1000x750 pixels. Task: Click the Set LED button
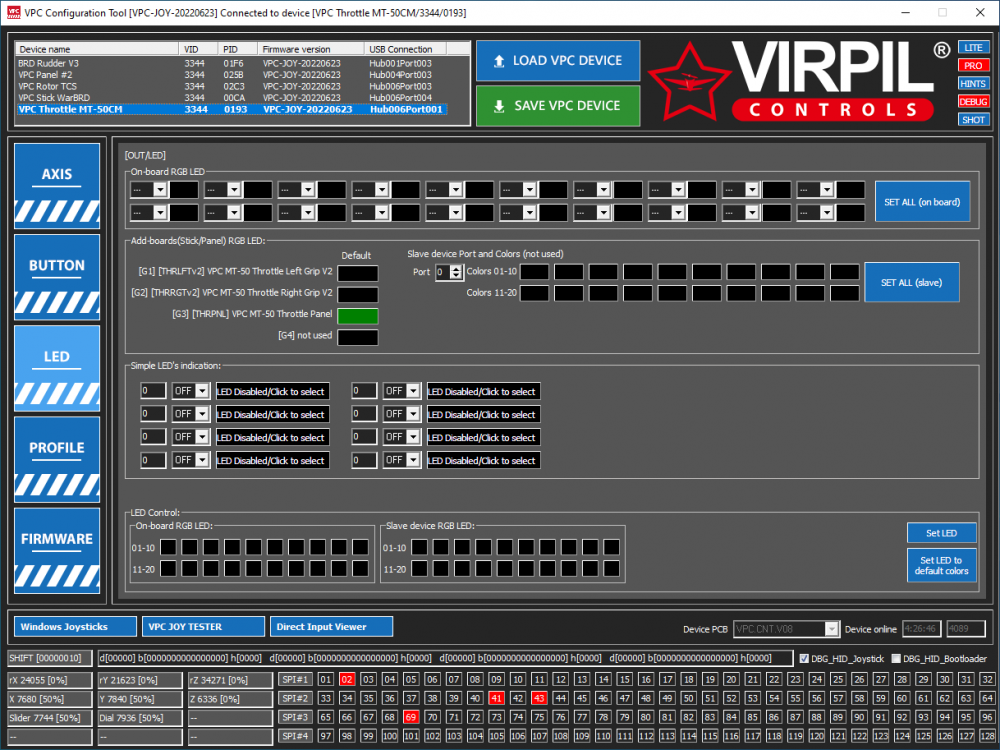[x=941, y=533]
